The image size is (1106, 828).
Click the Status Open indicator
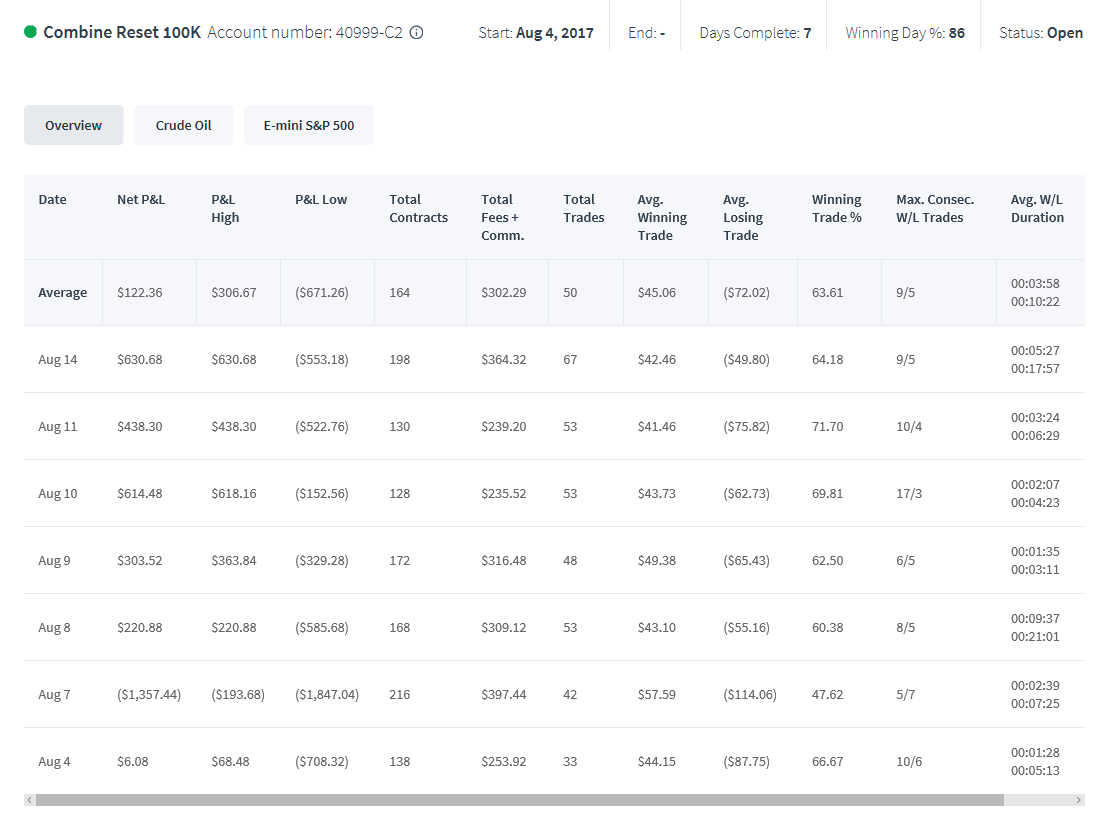(1040, 33)
